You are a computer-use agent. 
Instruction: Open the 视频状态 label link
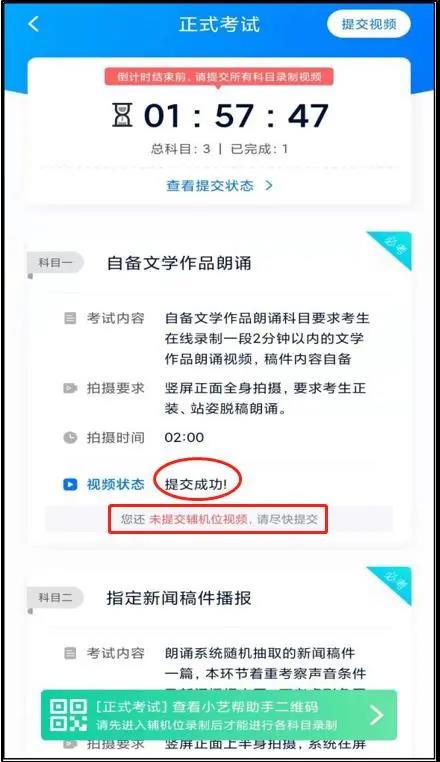tap(115, 484)
